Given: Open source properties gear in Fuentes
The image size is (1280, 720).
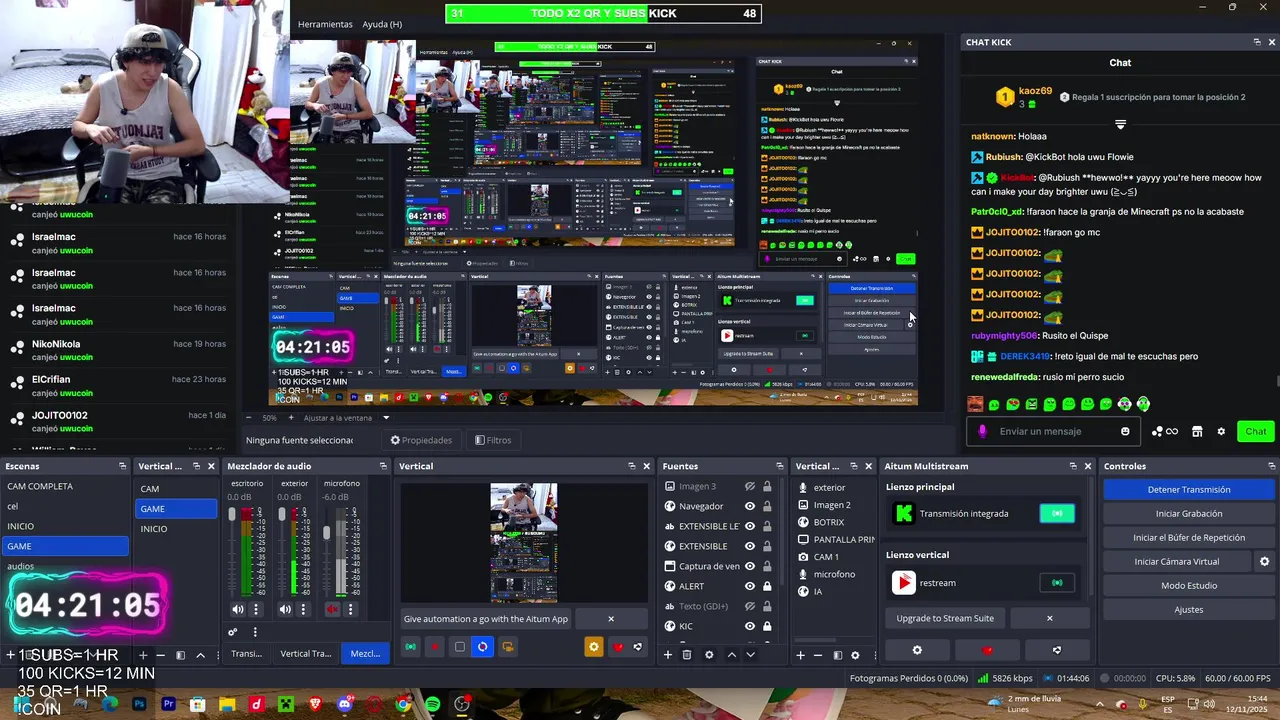Looking at the screenshot, I should click(709, 655).
